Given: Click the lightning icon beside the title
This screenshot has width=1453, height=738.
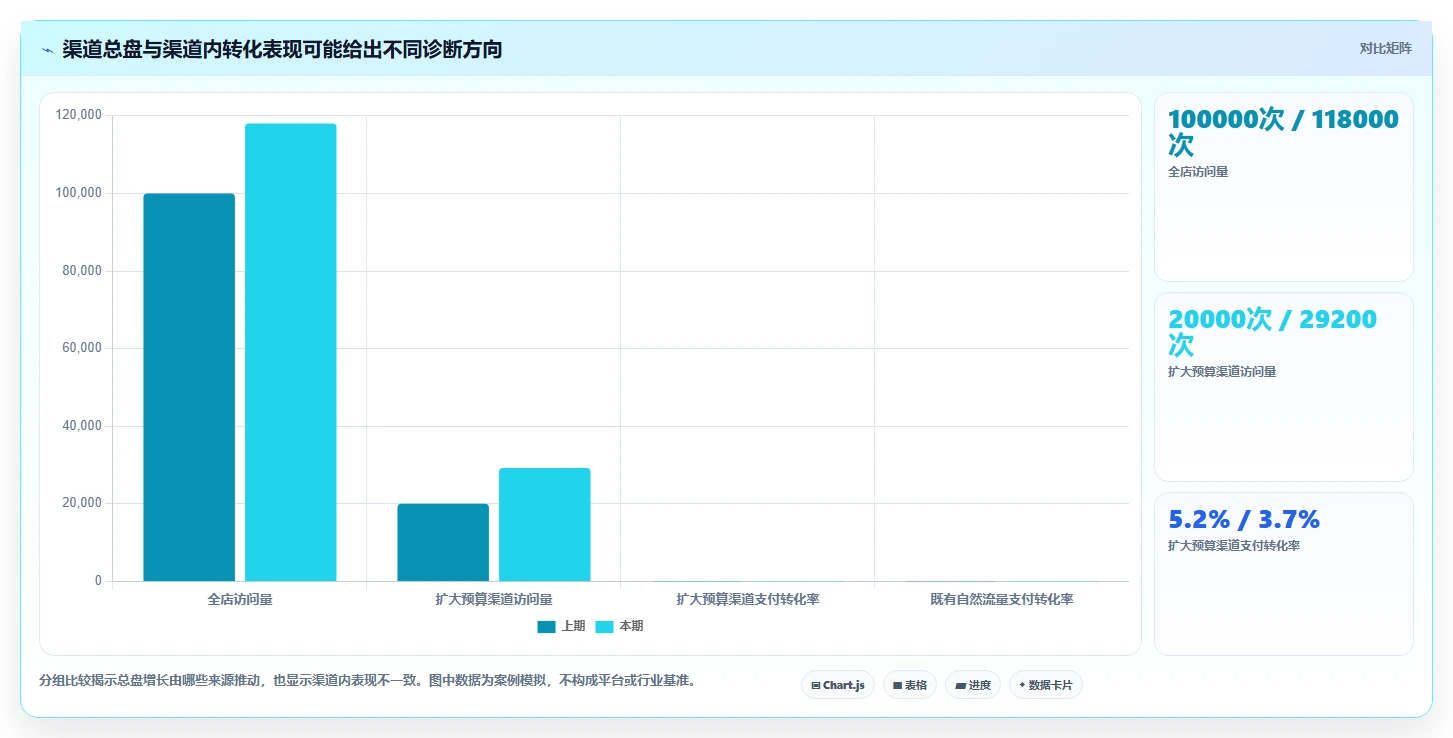Looking at the screenshot, I should coord(47,50).
